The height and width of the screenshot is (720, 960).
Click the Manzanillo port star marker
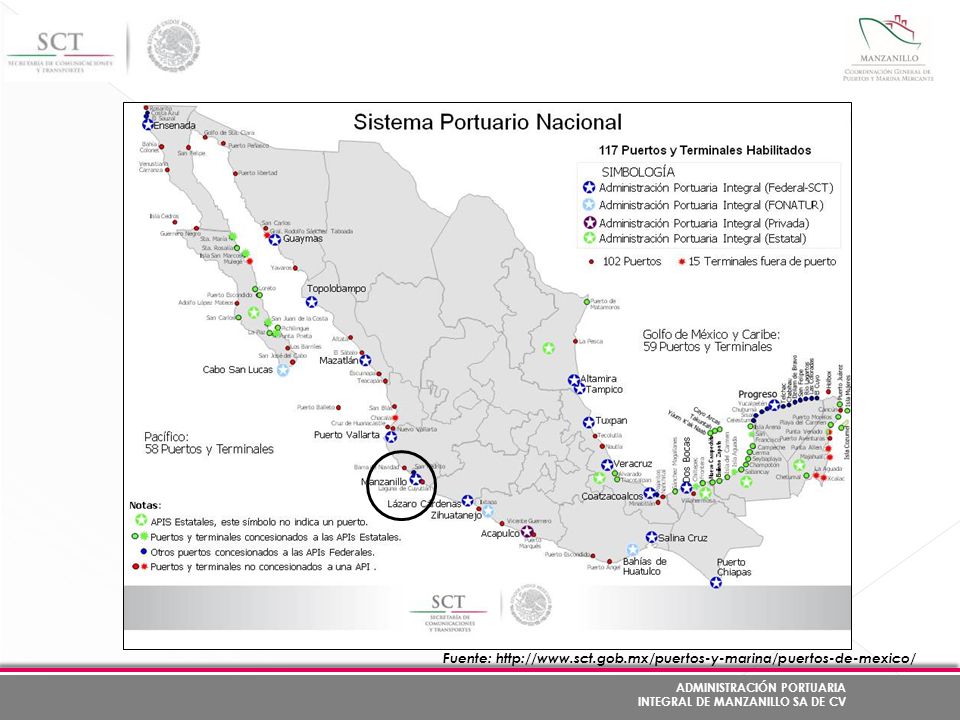coord(415,478)
